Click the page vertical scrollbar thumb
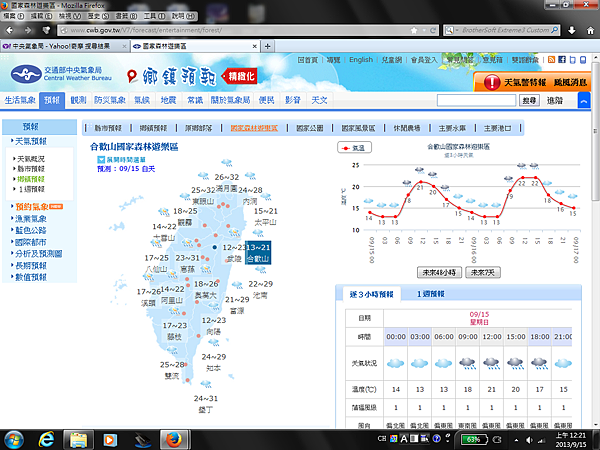The width and height of the screenshot is (600, 450). [x=596, y=132]
